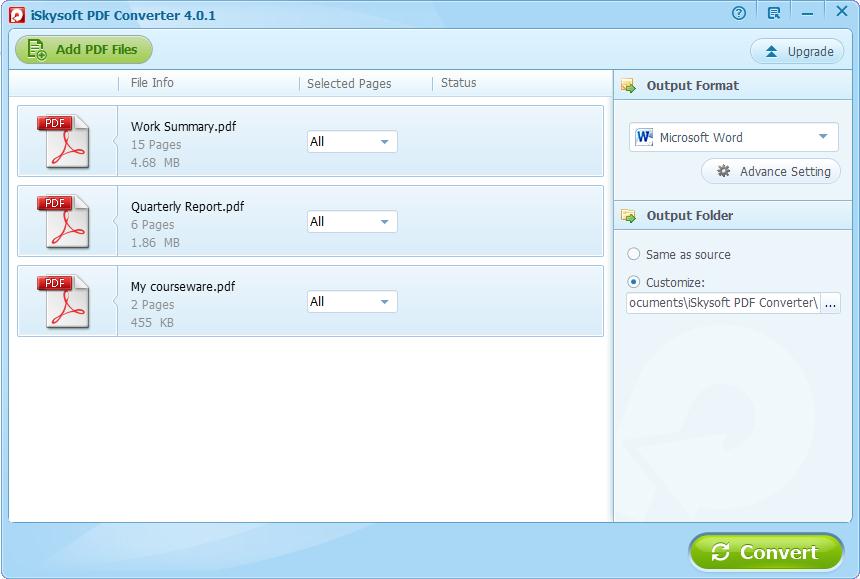The image size is (860, 579).
Task: Open Advance Setting
Action: pyautogui.click(x=771, y=172)
